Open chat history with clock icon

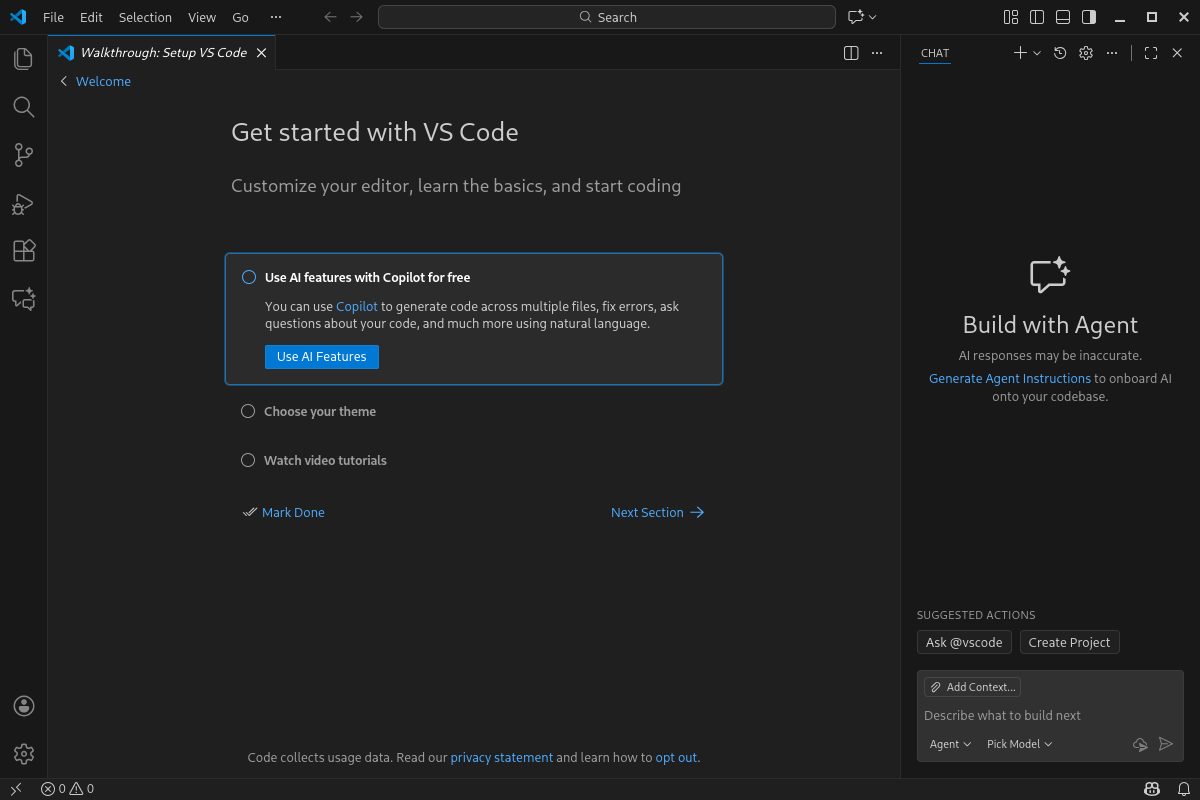(1060, 53)
